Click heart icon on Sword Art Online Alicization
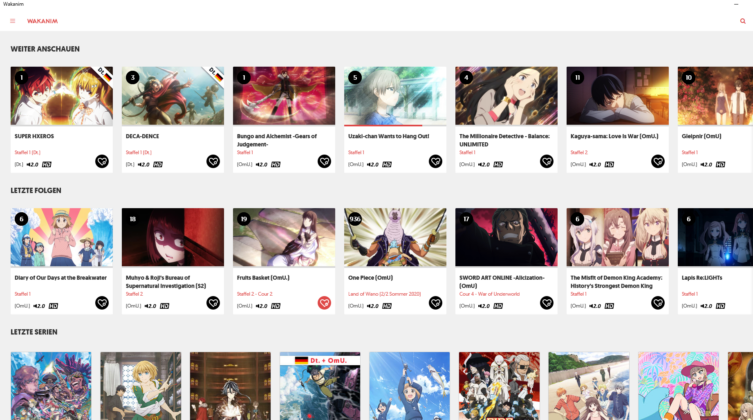 [547, 303]
